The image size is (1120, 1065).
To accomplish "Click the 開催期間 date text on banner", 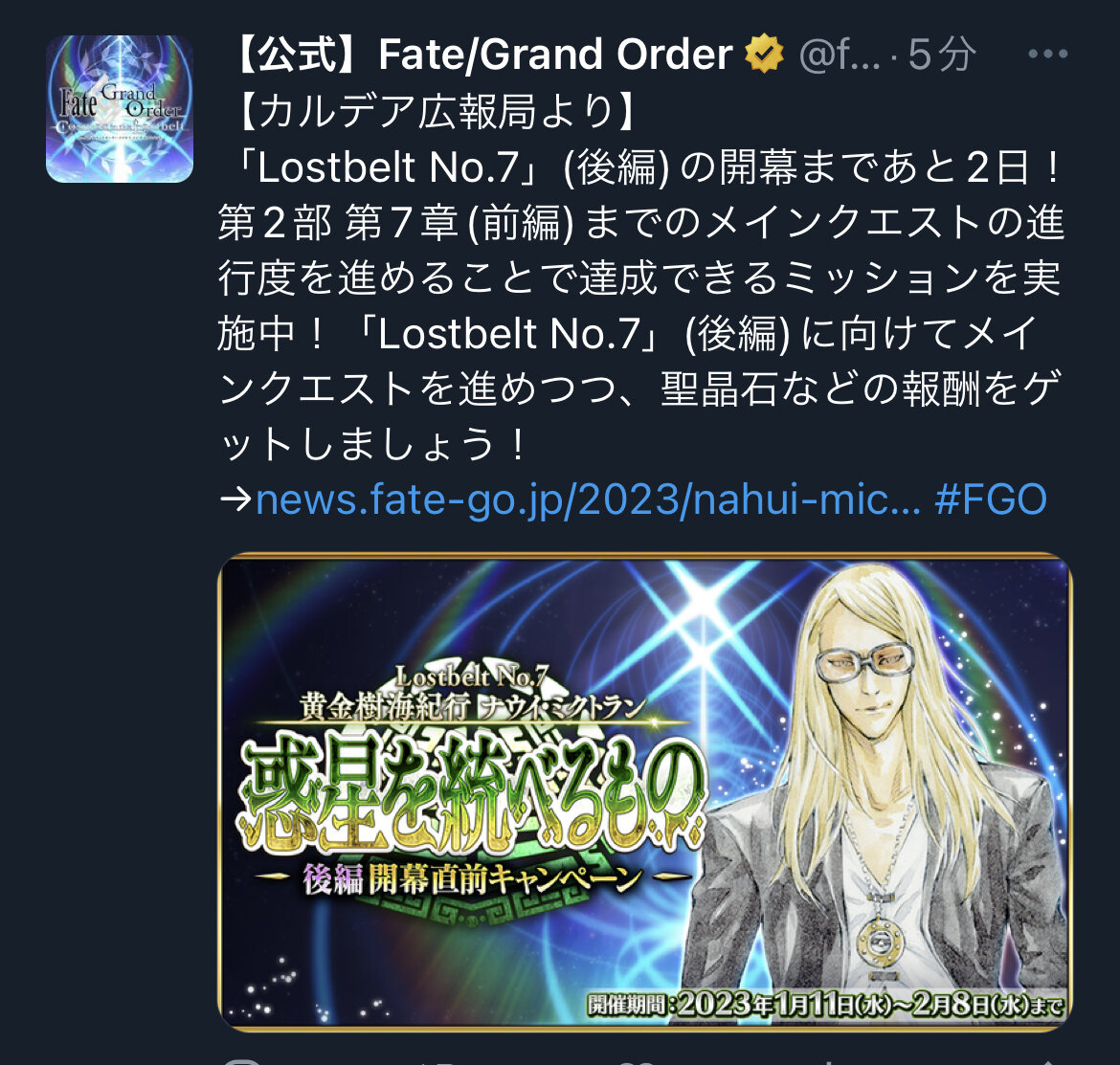I will [825, 1004].
